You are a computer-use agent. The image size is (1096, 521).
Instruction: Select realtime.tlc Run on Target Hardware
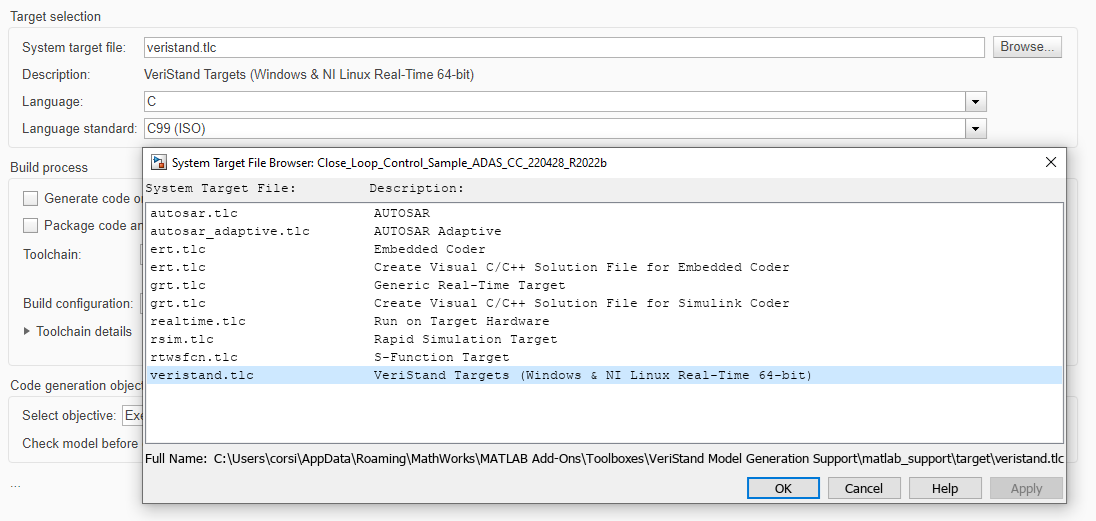point(605,321)
